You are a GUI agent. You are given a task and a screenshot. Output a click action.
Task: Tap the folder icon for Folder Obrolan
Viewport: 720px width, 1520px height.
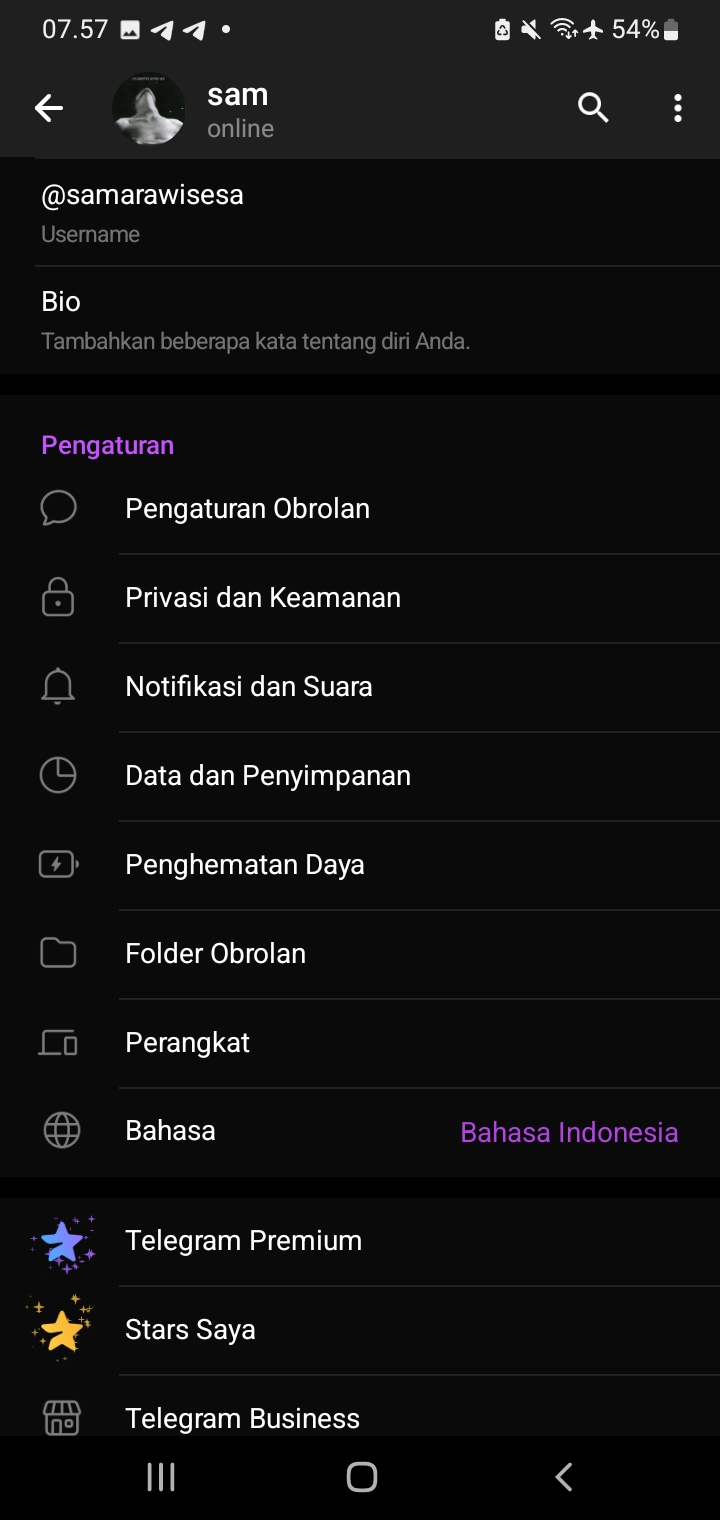coord(58,953)
